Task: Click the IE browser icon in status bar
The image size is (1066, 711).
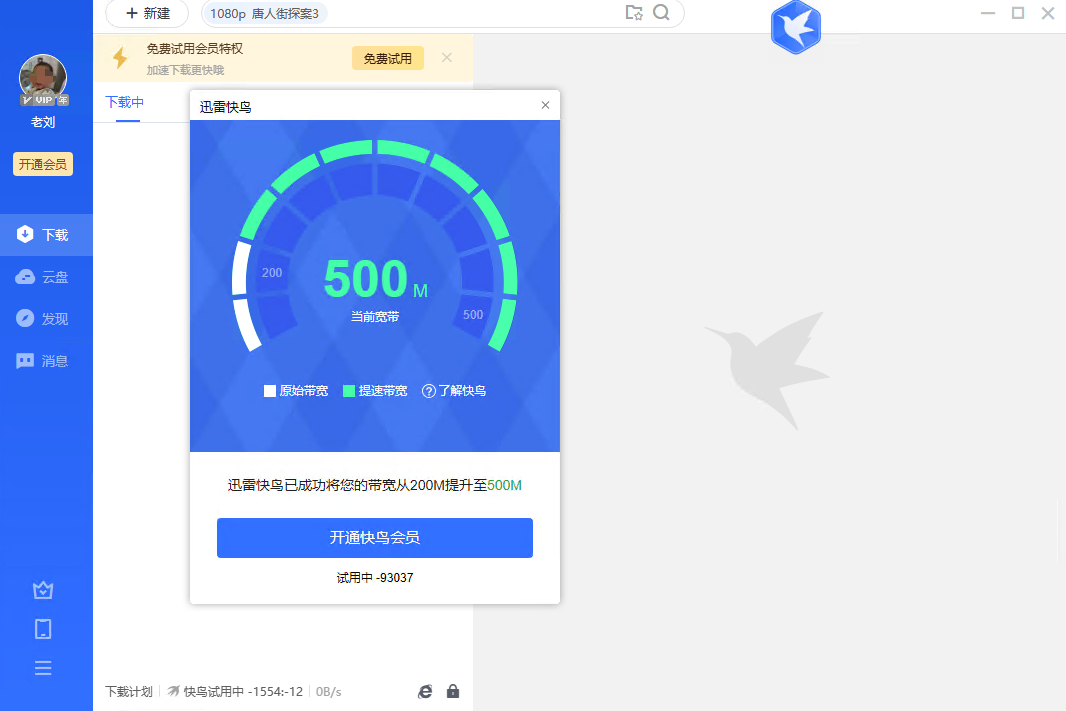Action: pyautogui.click(x=425, y=691)
